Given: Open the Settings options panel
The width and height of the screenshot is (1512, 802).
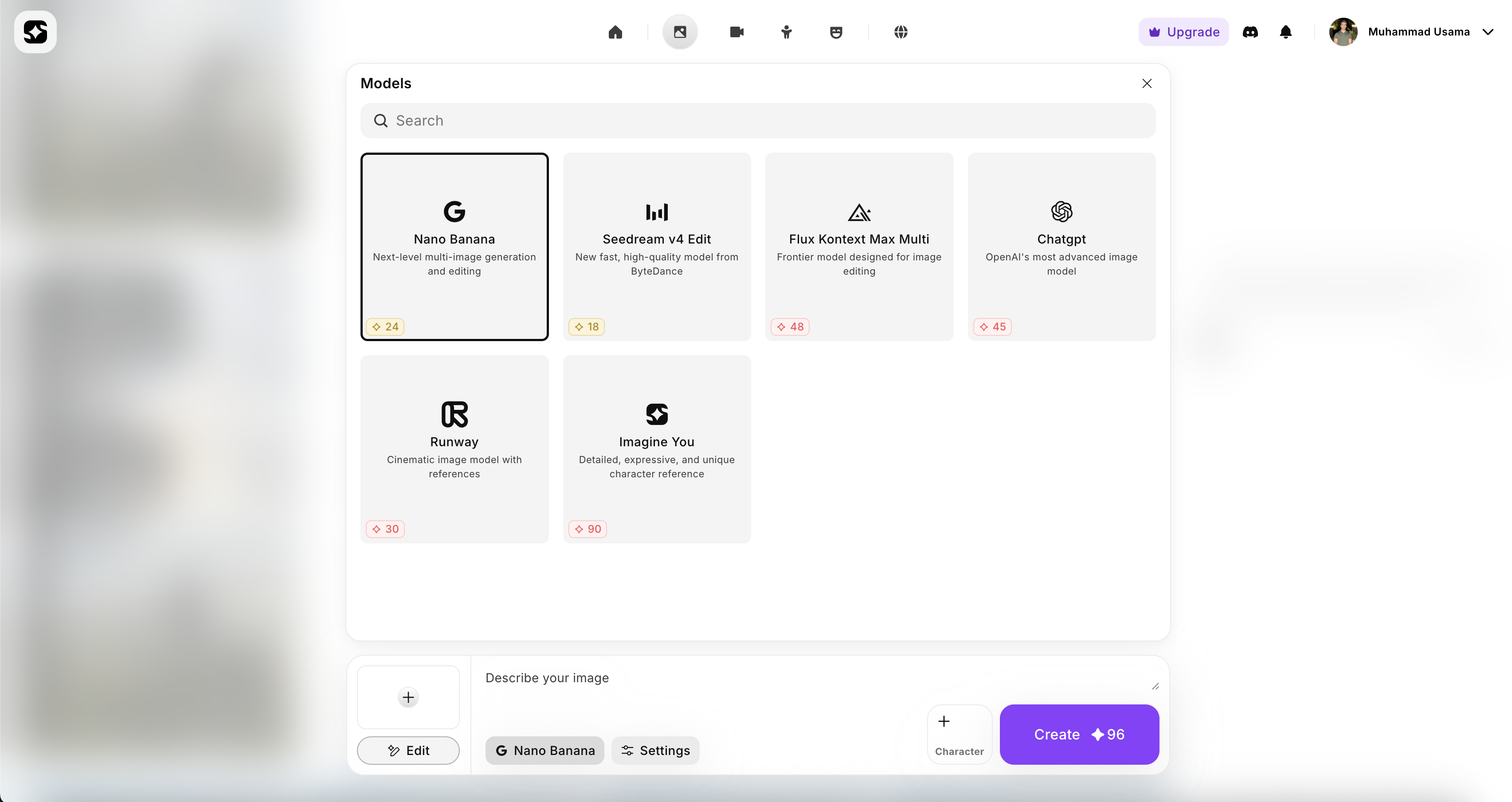Looking at the screenshot, I should [x=655, y=751].
